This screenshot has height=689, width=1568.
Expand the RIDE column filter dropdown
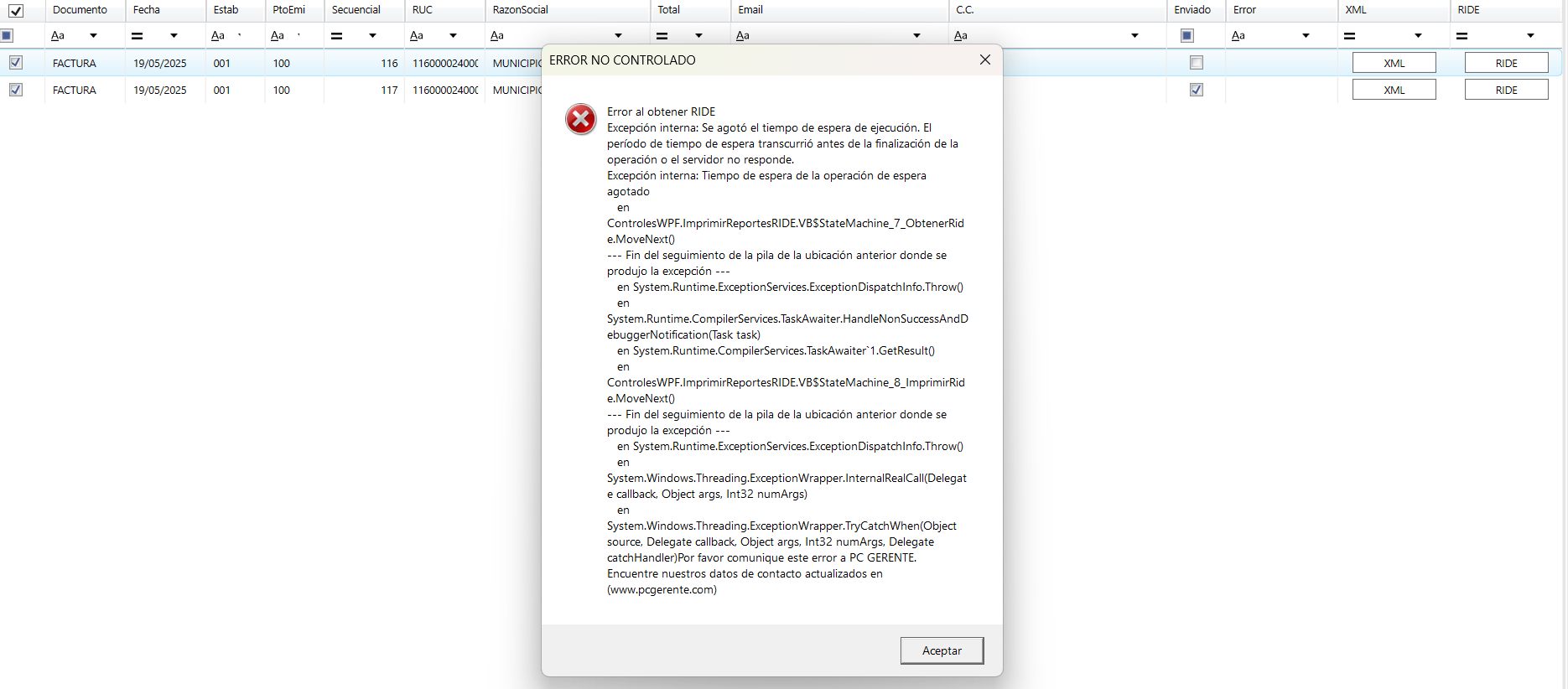[x=1530, y=35]
